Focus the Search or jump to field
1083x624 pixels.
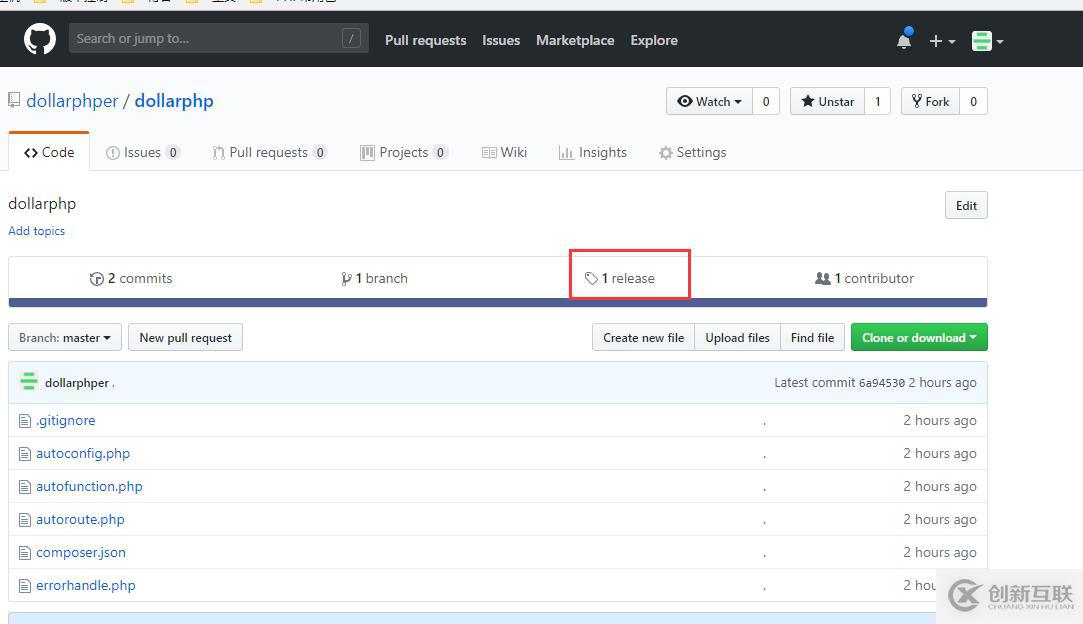218,39
